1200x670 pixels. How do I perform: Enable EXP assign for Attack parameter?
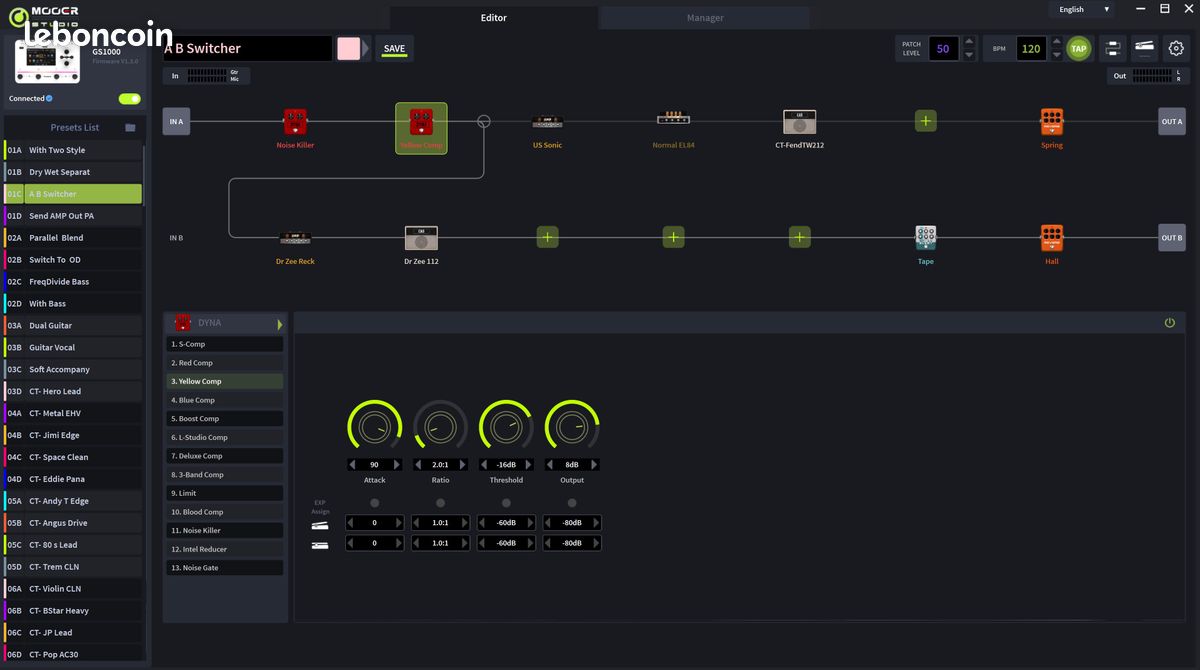click(375, 503)
